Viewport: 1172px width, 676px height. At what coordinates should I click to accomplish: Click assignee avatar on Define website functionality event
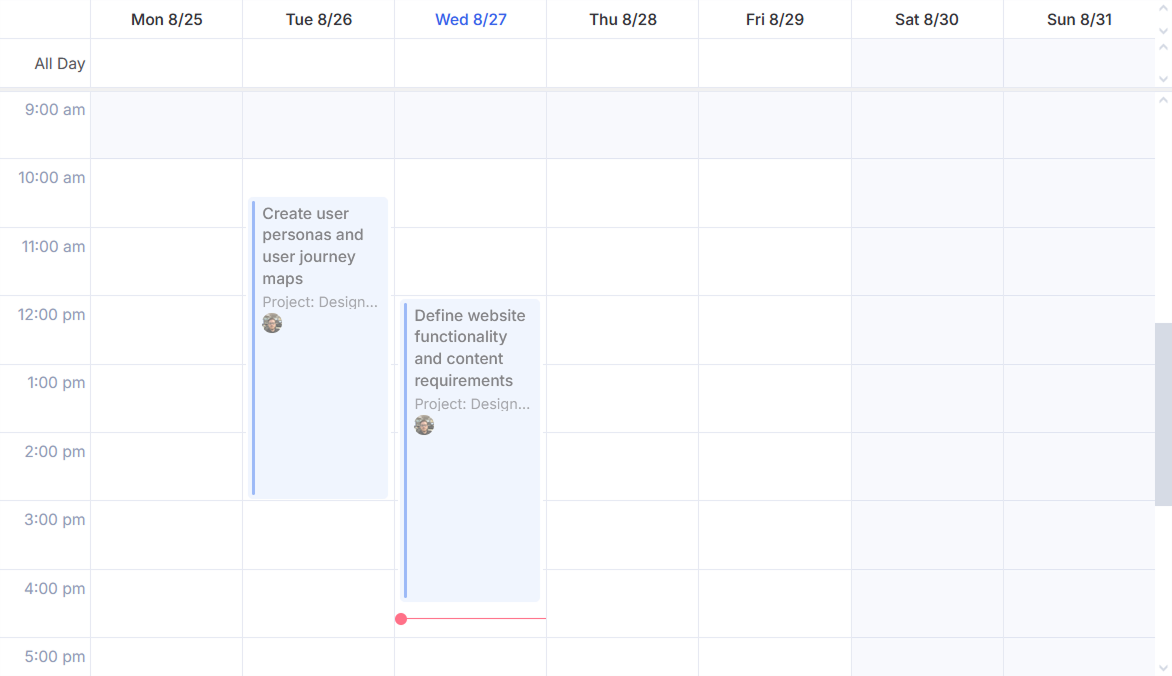424,425
